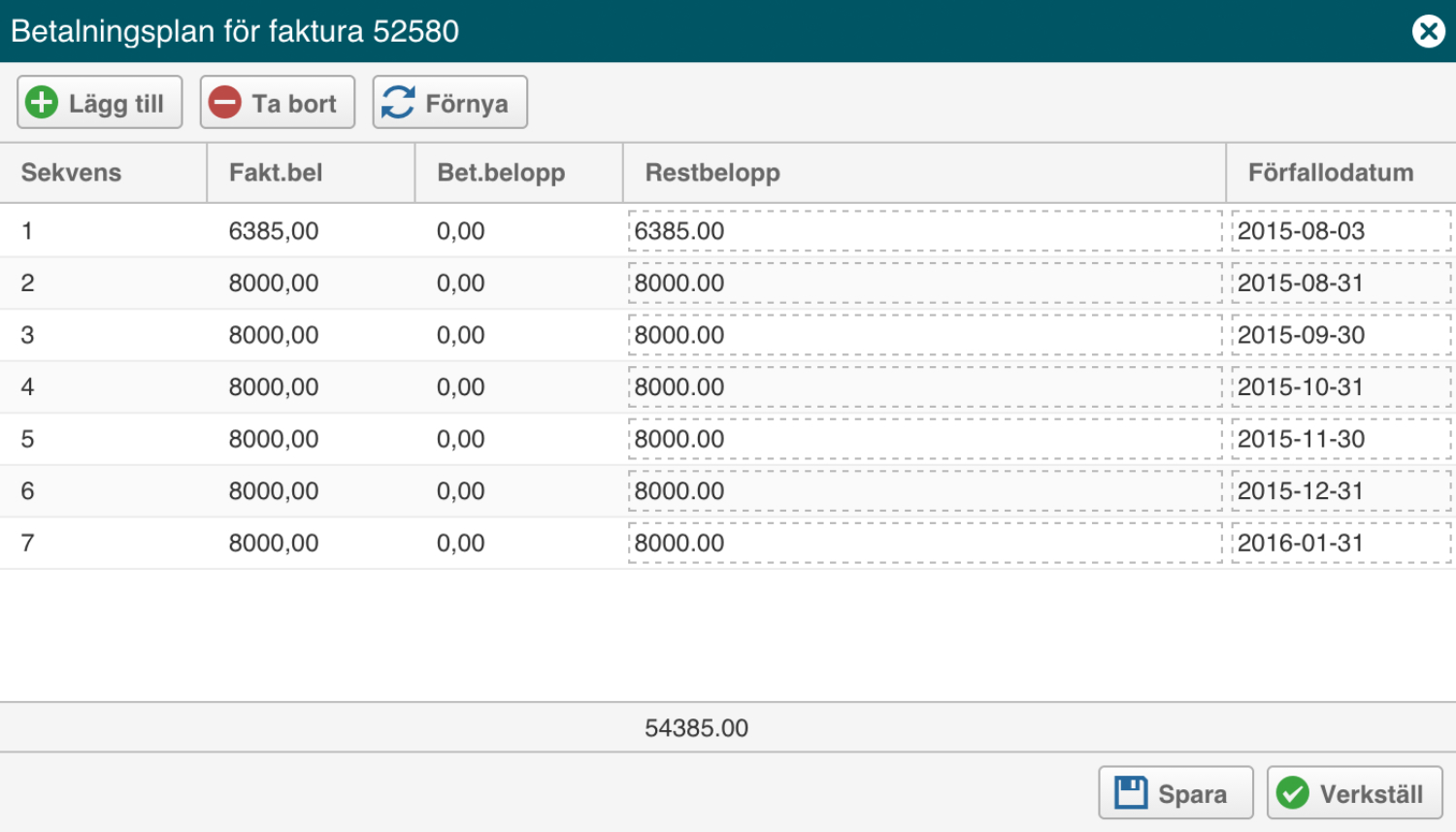
Task: Edit due date 2015-10-31
Action: click(1341, 386)
